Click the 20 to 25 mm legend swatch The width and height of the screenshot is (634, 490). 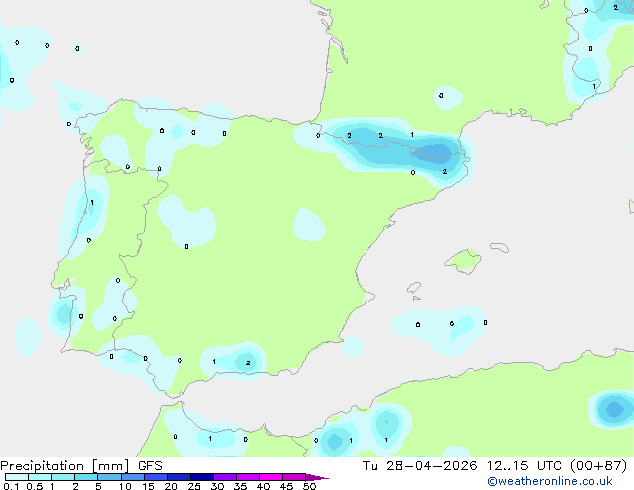tap(178, 477)
